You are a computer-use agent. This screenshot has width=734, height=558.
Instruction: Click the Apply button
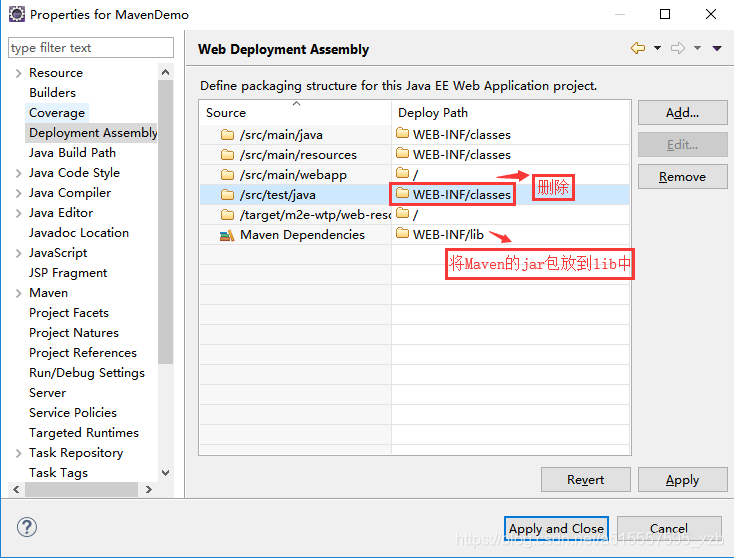coord(683,480)
